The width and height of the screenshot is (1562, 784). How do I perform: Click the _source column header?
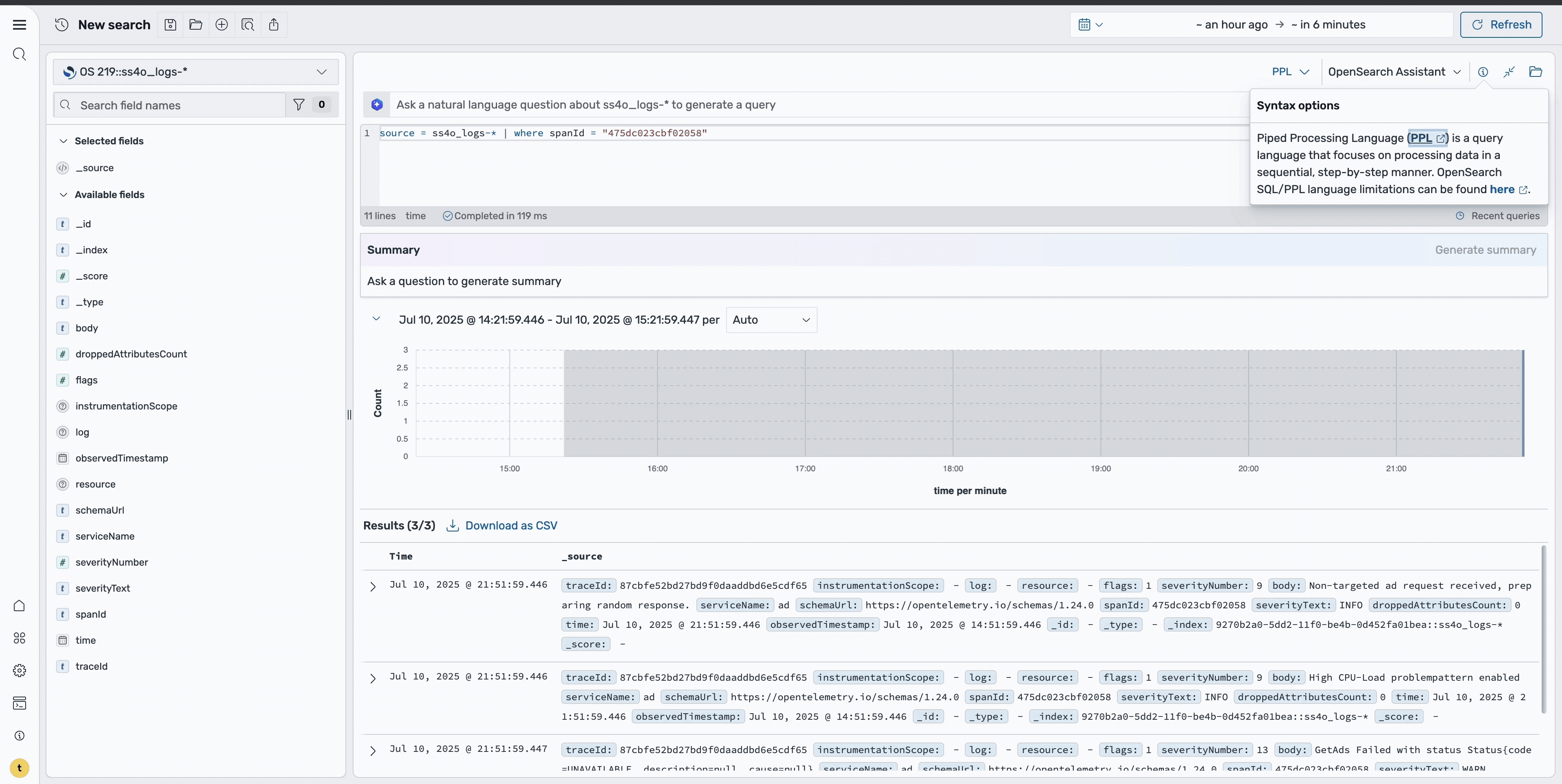(x=582, y=557)
